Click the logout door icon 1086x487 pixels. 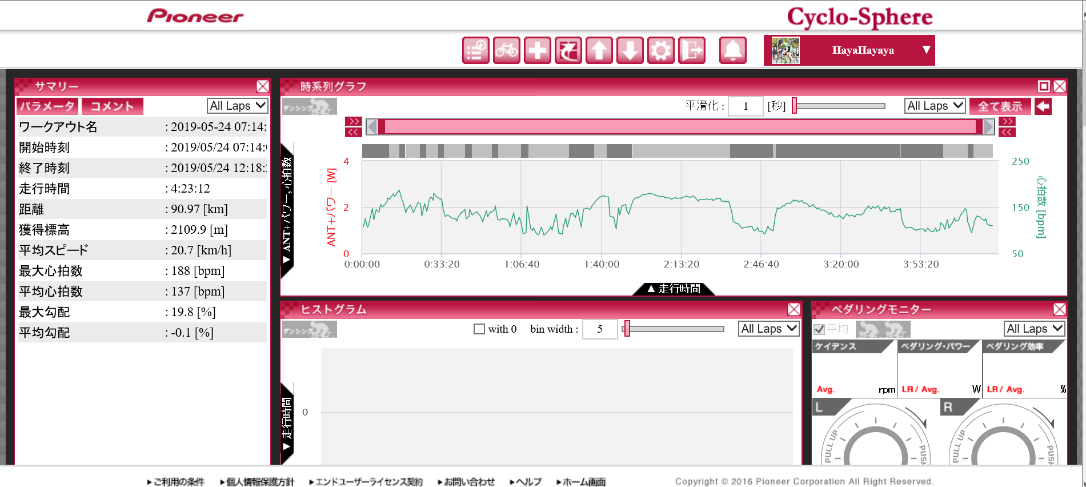[692, 50]
